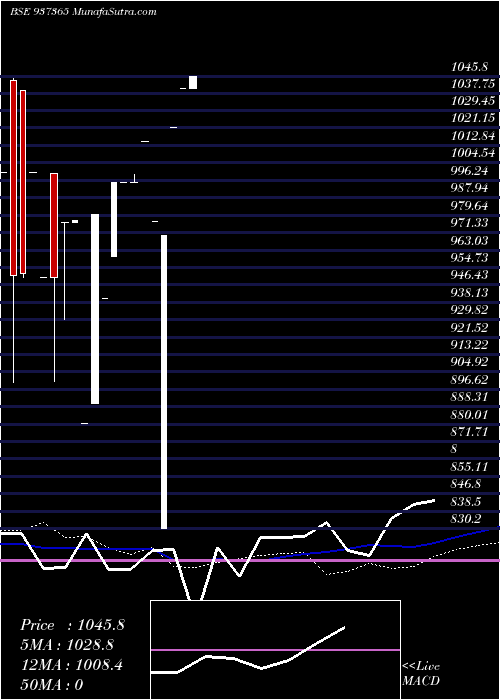This screenshot has width=500, height=700.
Task: Select the 929.82 price label
Action: coord(469,310)
